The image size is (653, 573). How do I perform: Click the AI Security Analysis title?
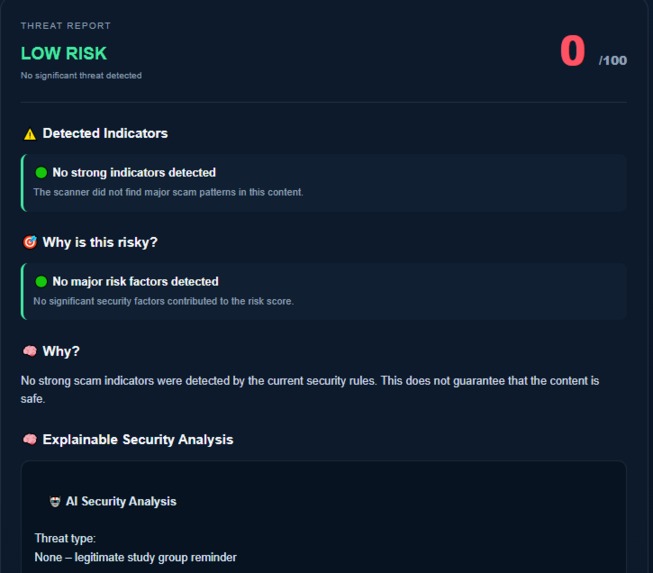[121, 501]
